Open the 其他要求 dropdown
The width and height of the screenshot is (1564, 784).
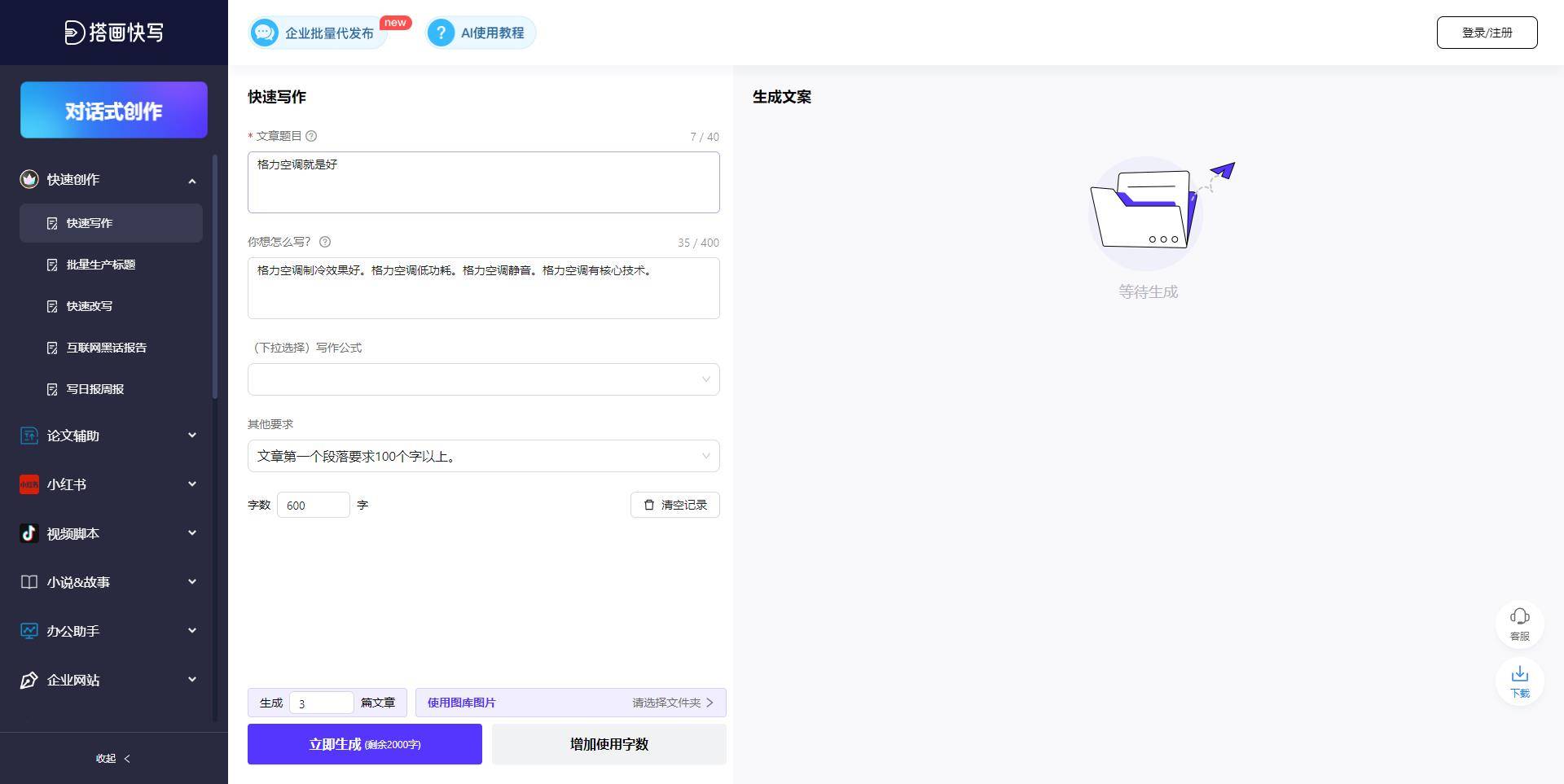tap(483, 456)
